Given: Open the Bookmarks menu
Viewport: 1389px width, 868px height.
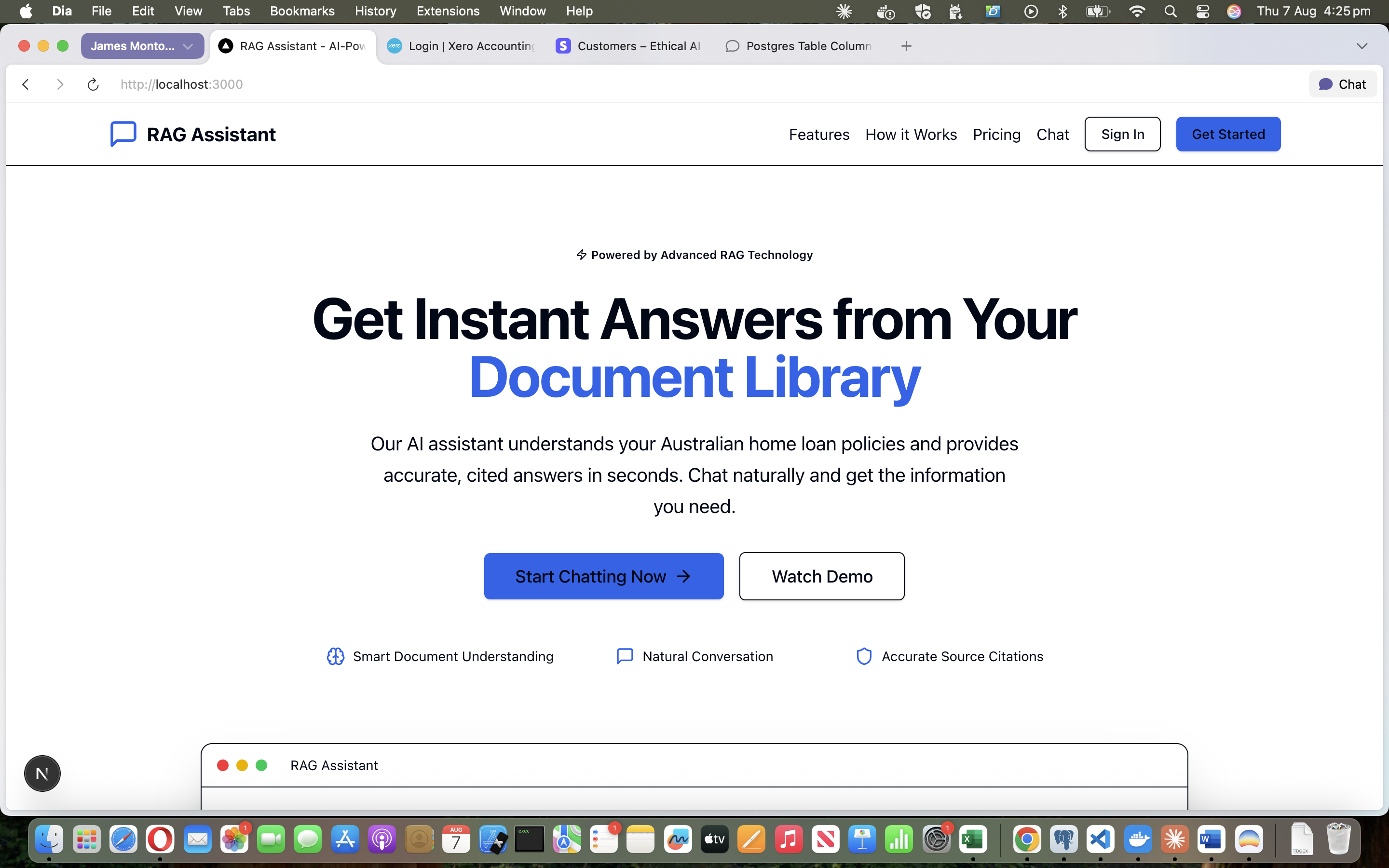Looking at the screenshot, I should (302, 11).
